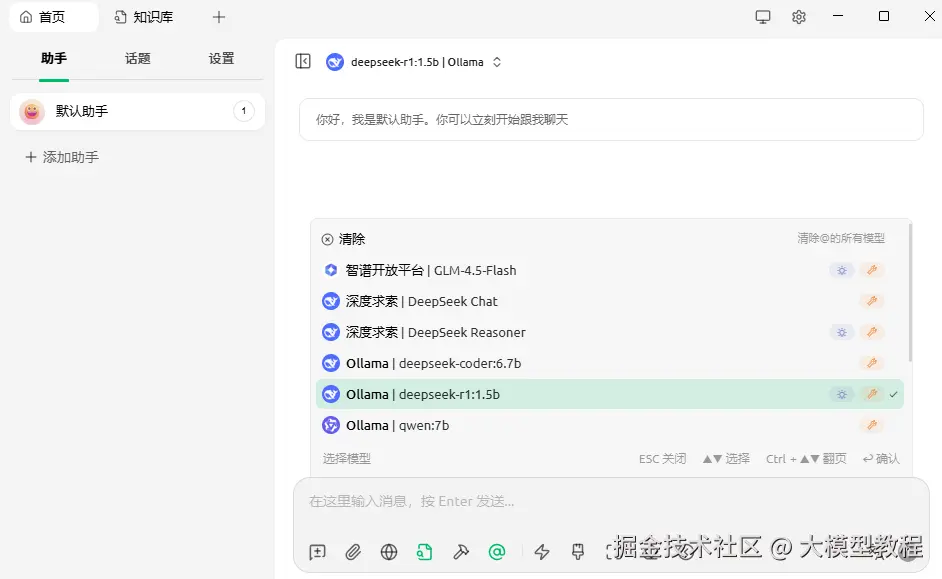Viewport: 942px width, 579px height.
Task: Open settings gear in title bar
Action: [x=798, y=17]
